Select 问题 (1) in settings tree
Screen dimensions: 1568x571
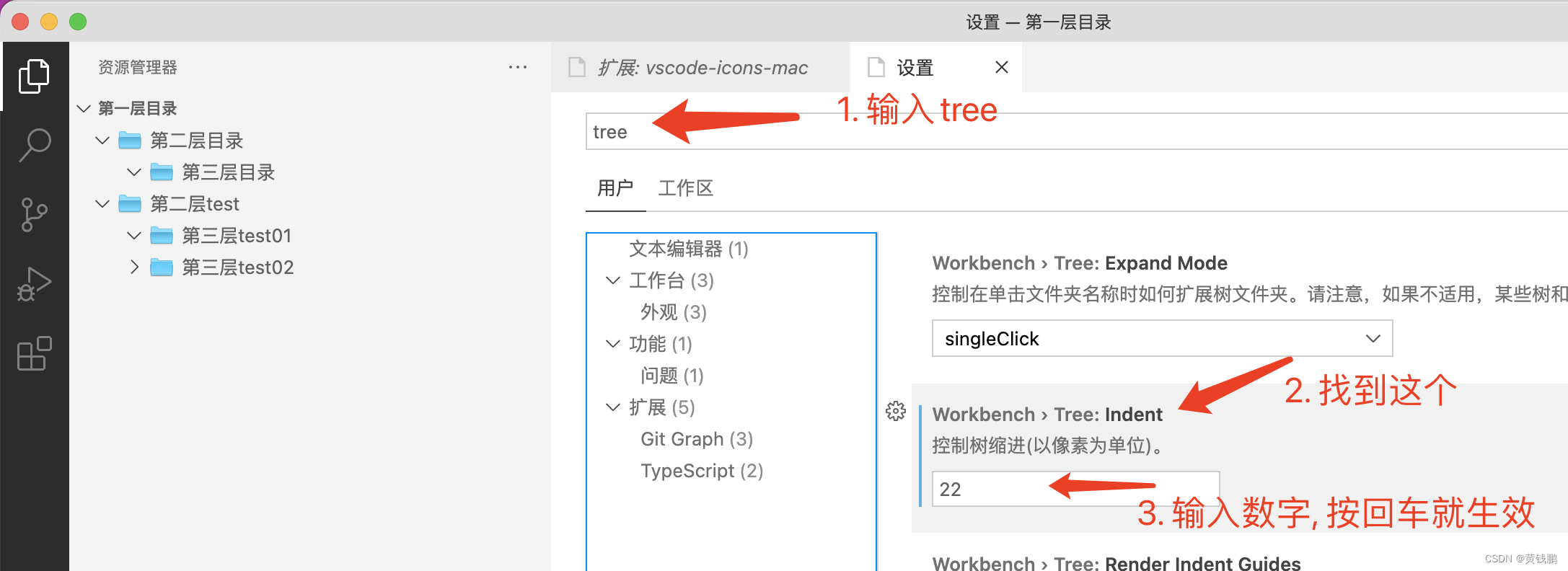coord(672,376)
